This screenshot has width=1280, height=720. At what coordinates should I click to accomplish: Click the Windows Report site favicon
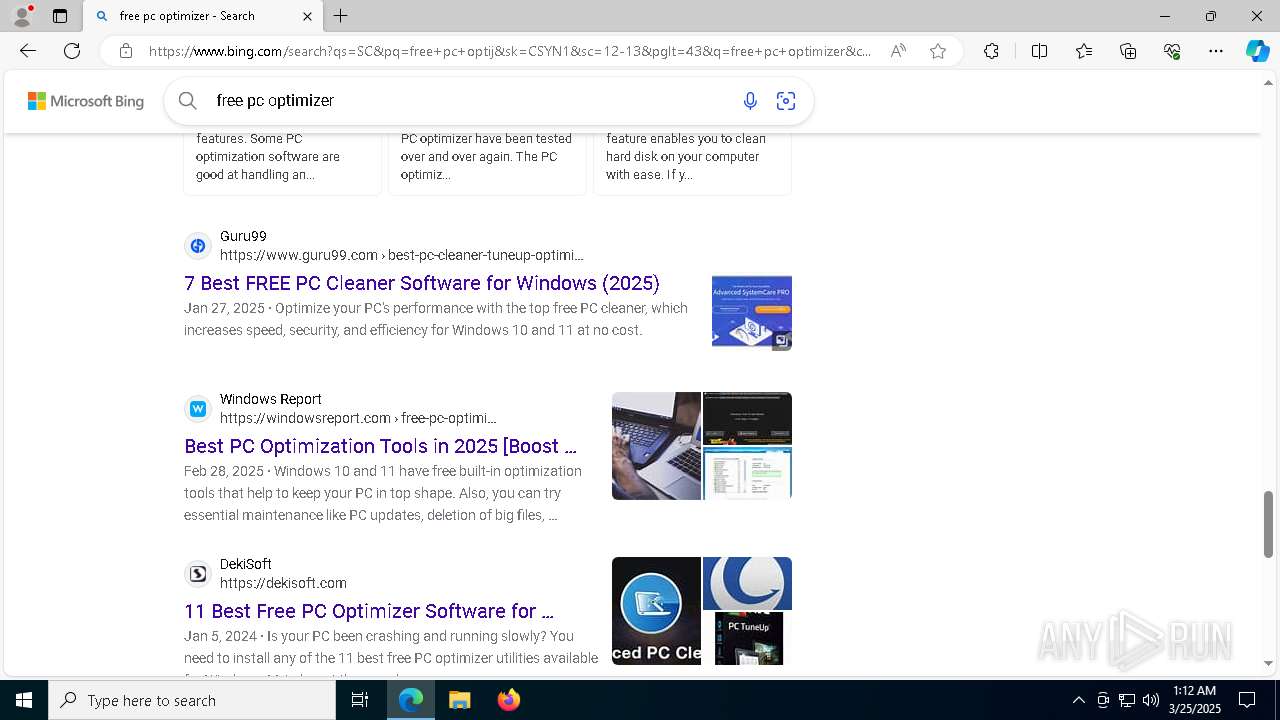(x=198, y=409)
